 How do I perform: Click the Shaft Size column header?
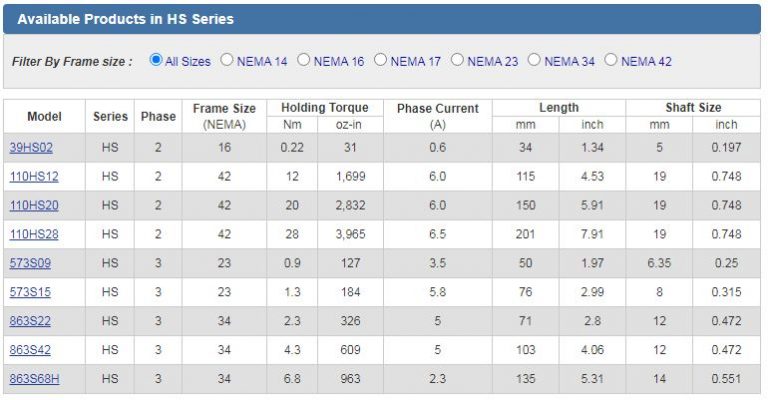[x=692, y=108]
